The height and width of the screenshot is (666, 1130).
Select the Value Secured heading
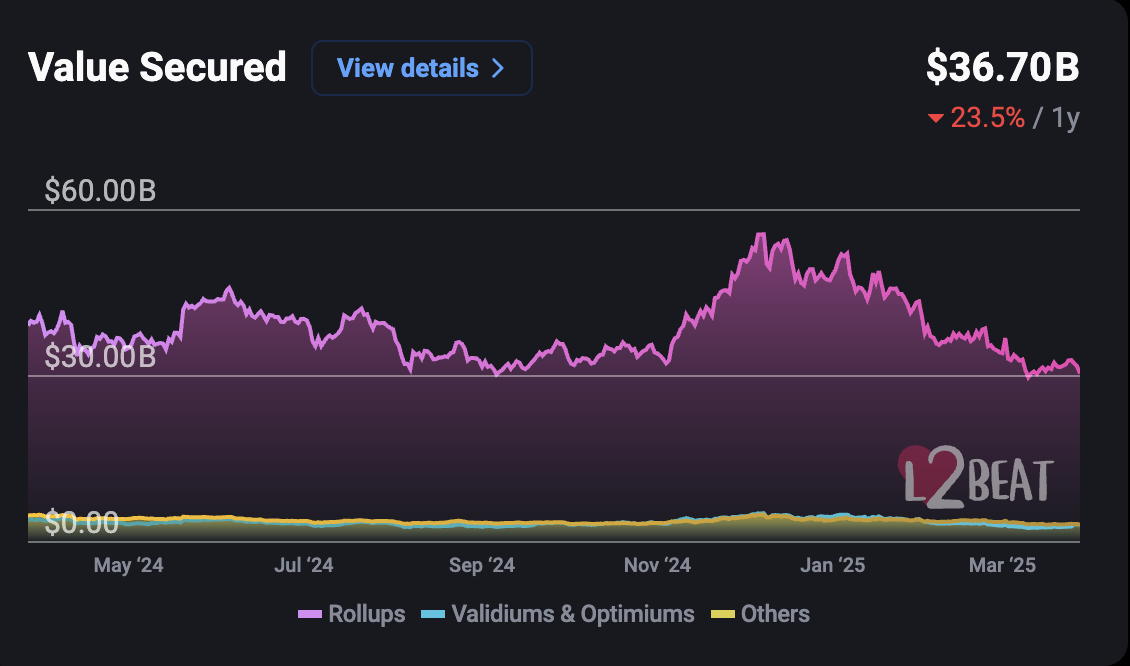point(157,68)
